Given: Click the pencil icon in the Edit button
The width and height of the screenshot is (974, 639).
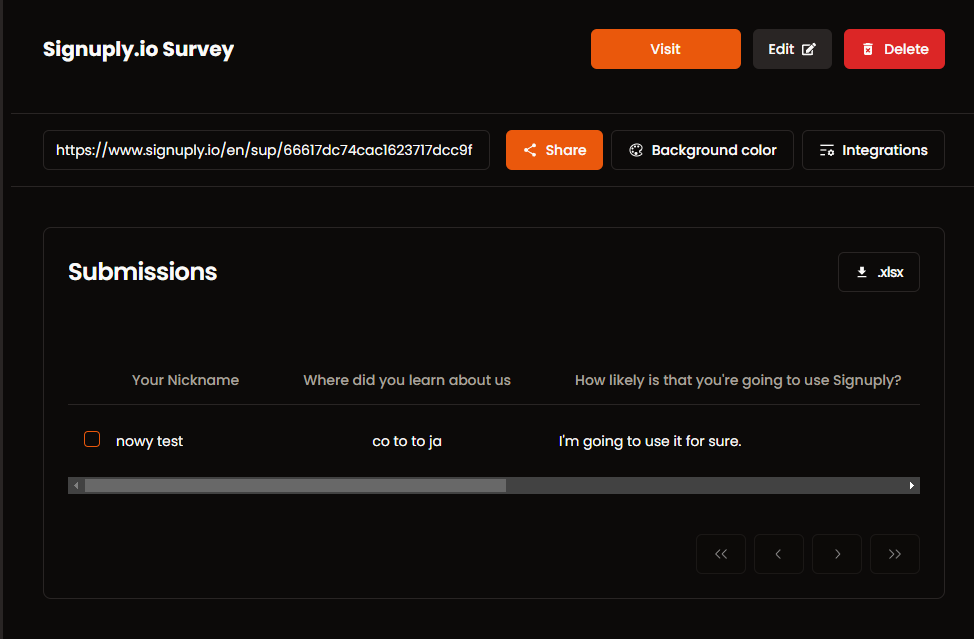Looking at the screenshot, I should click(x=809, y=49).
